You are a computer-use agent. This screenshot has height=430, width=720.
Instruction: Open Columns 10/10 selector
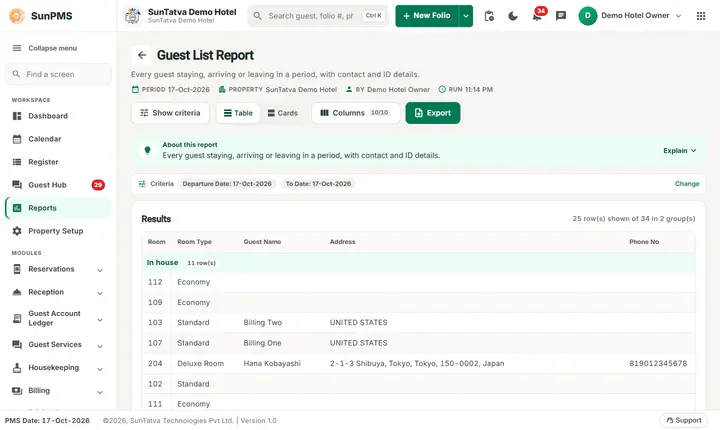(x=355, y=113)
